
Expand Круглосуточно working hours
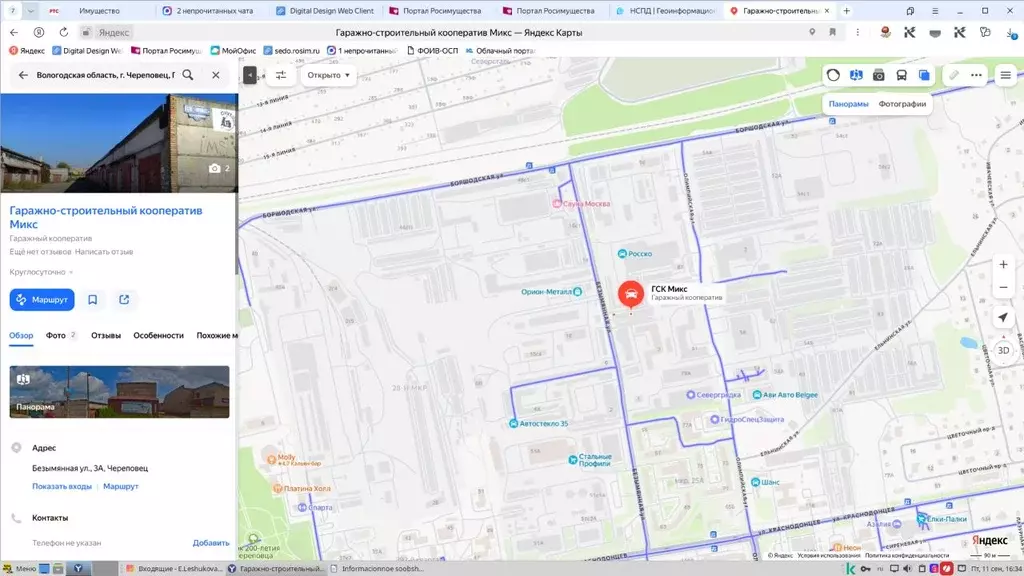41,272
